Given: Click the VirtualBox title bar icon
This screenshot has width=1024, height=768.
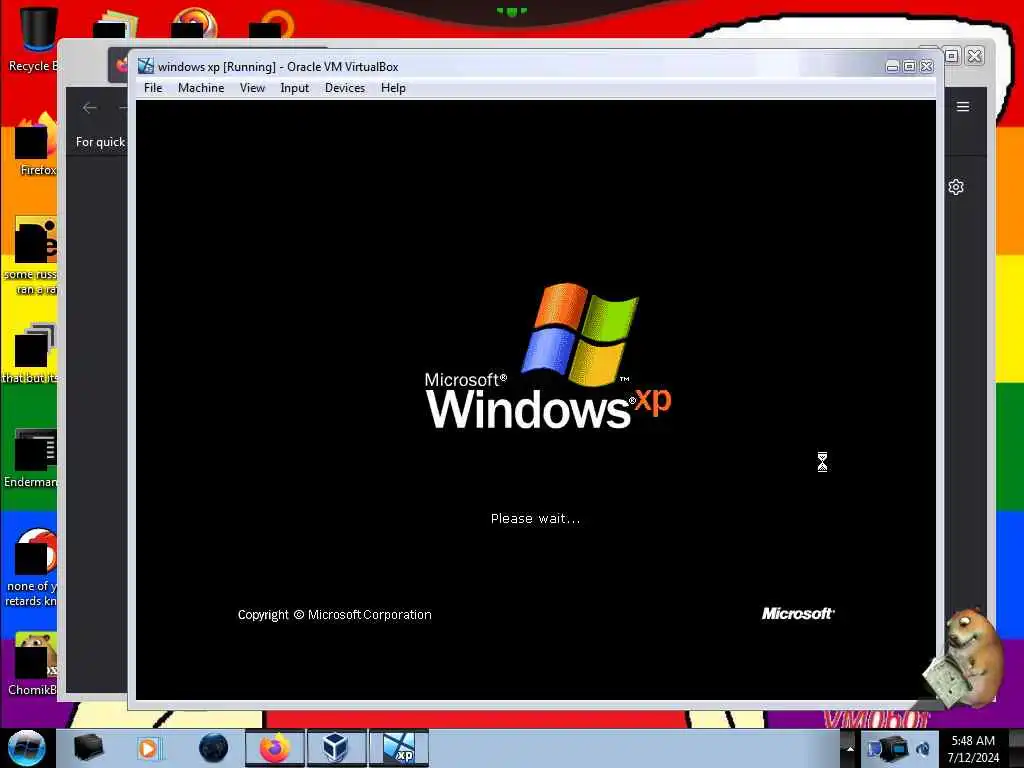Looking at the screenshot, I should [x=146, y=66].
